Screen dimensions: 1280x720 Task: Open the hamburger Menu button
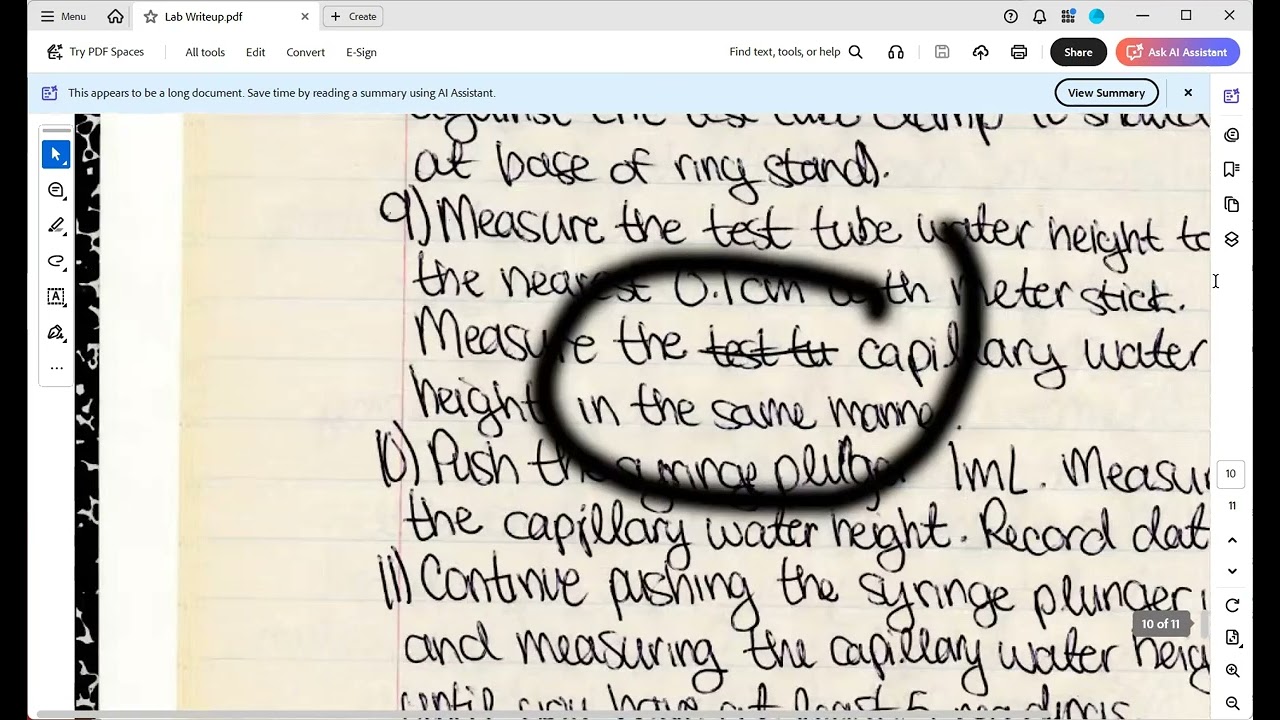(x=62, y=16)
